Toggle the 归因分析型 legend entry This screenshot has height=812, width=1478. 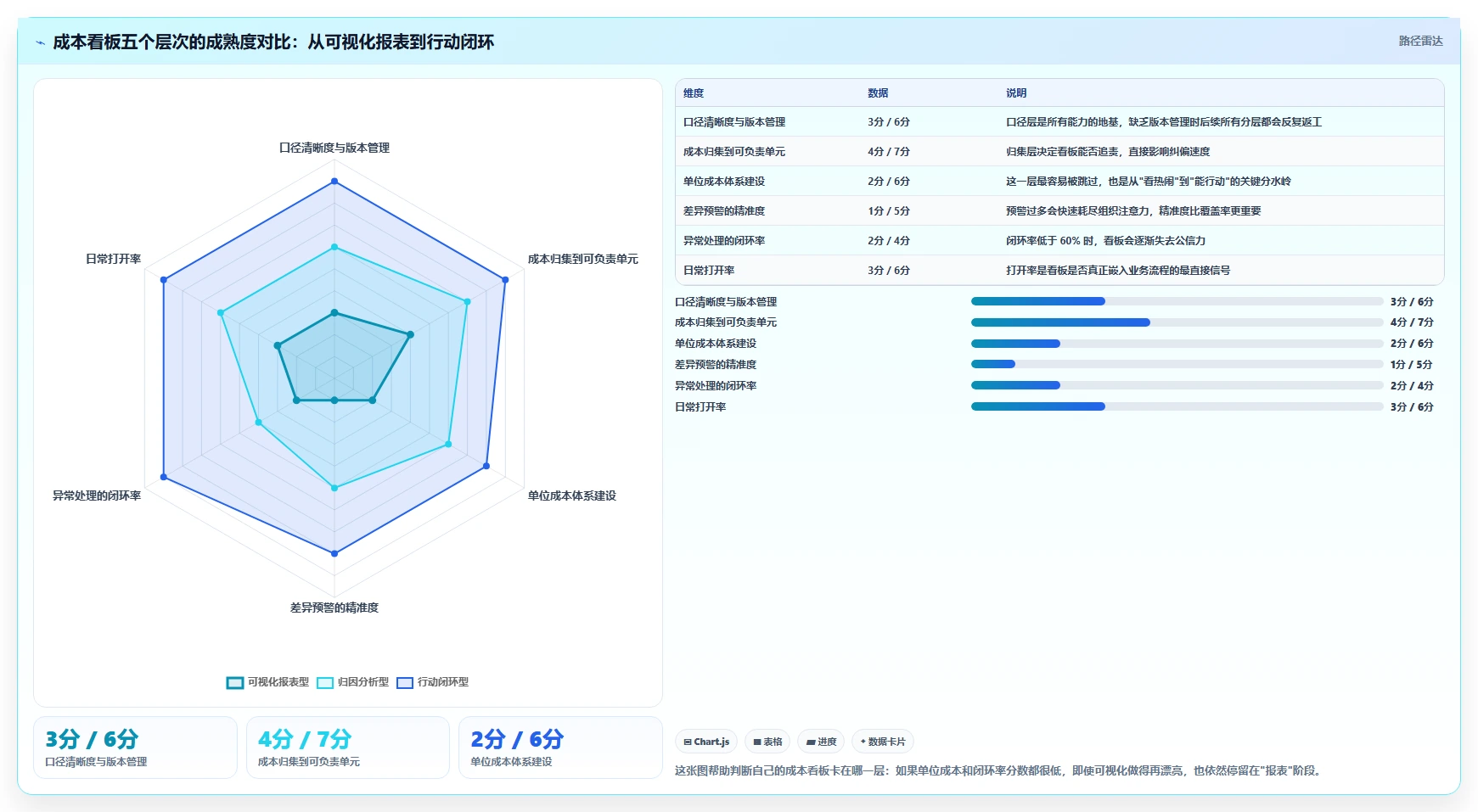tap(353, 682)
